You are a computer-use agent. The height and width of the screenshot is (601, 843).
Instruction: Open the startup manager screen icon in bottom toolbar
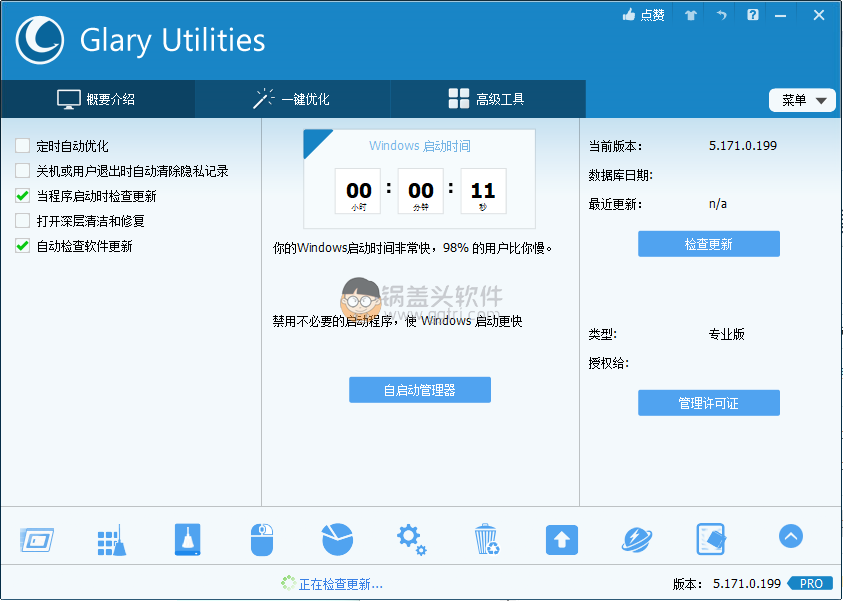37,539
